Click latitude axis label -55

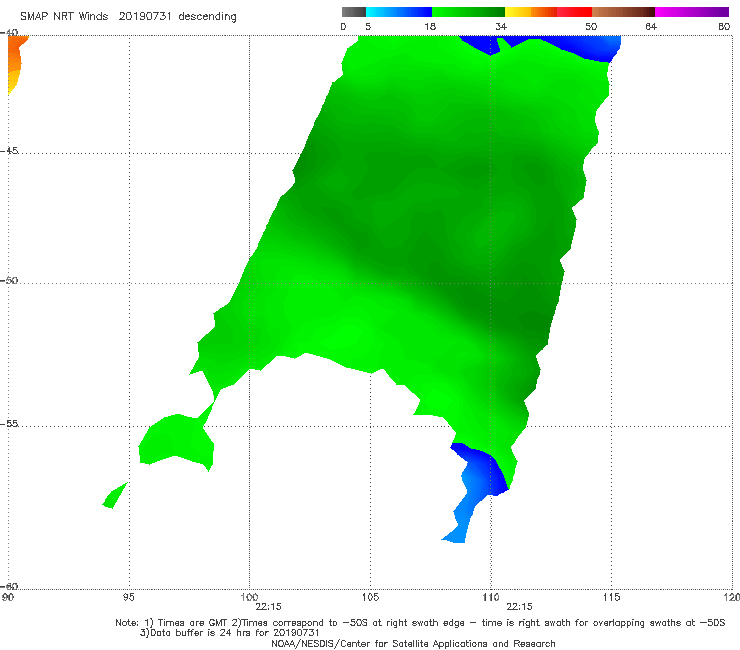9,423
